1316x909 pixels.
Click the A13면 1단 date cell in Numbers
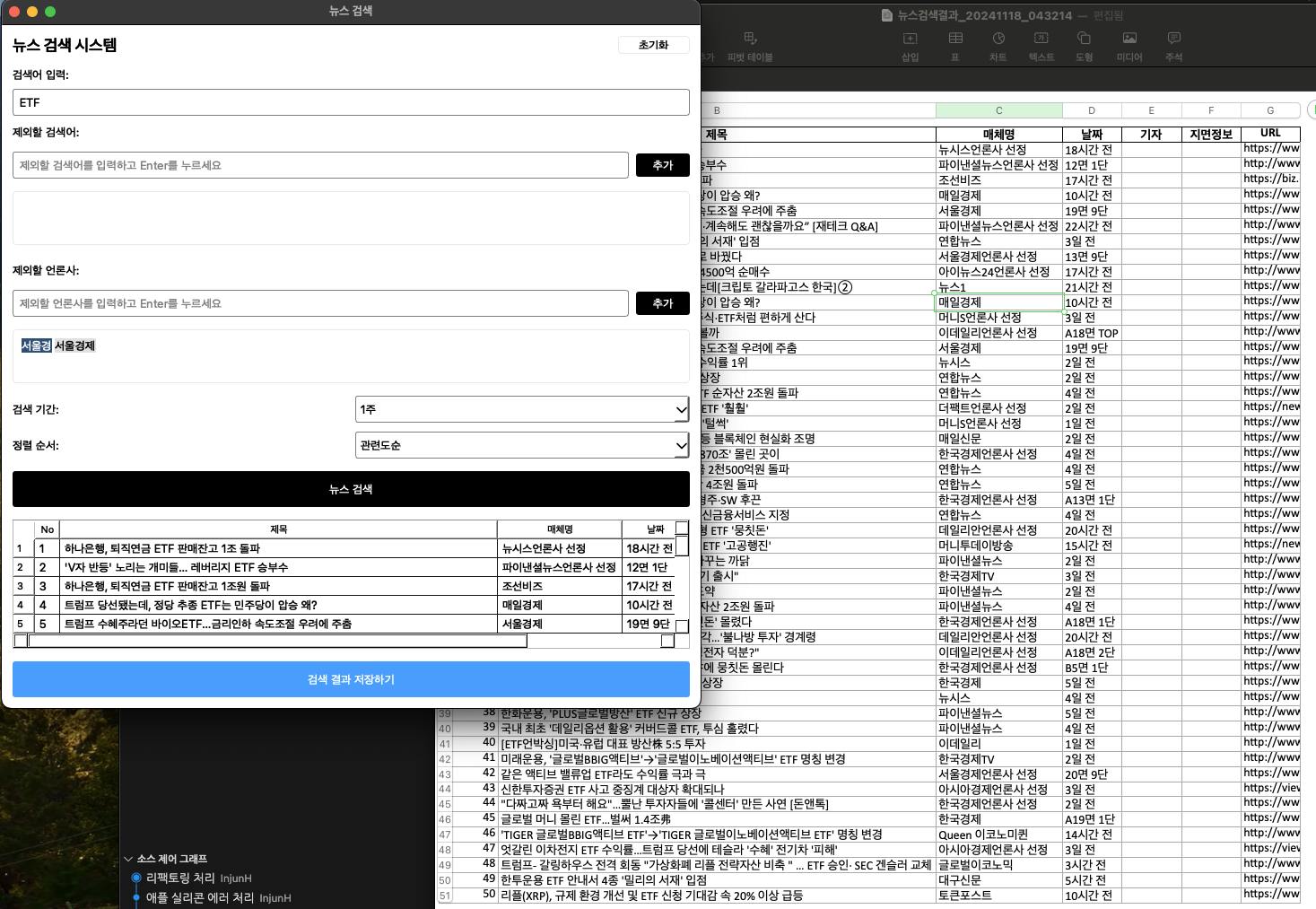pos(1092,500)
